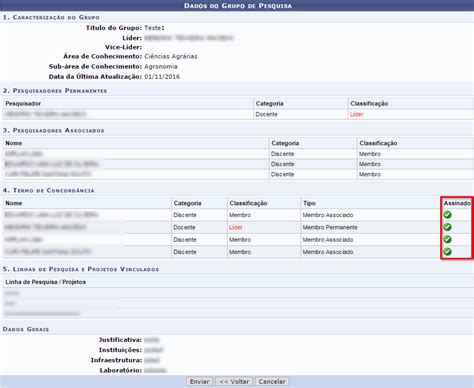Click the Sub-área de Conhecimento label
Image resolution: width=474 pixels, height=388 pixels.
95,66
